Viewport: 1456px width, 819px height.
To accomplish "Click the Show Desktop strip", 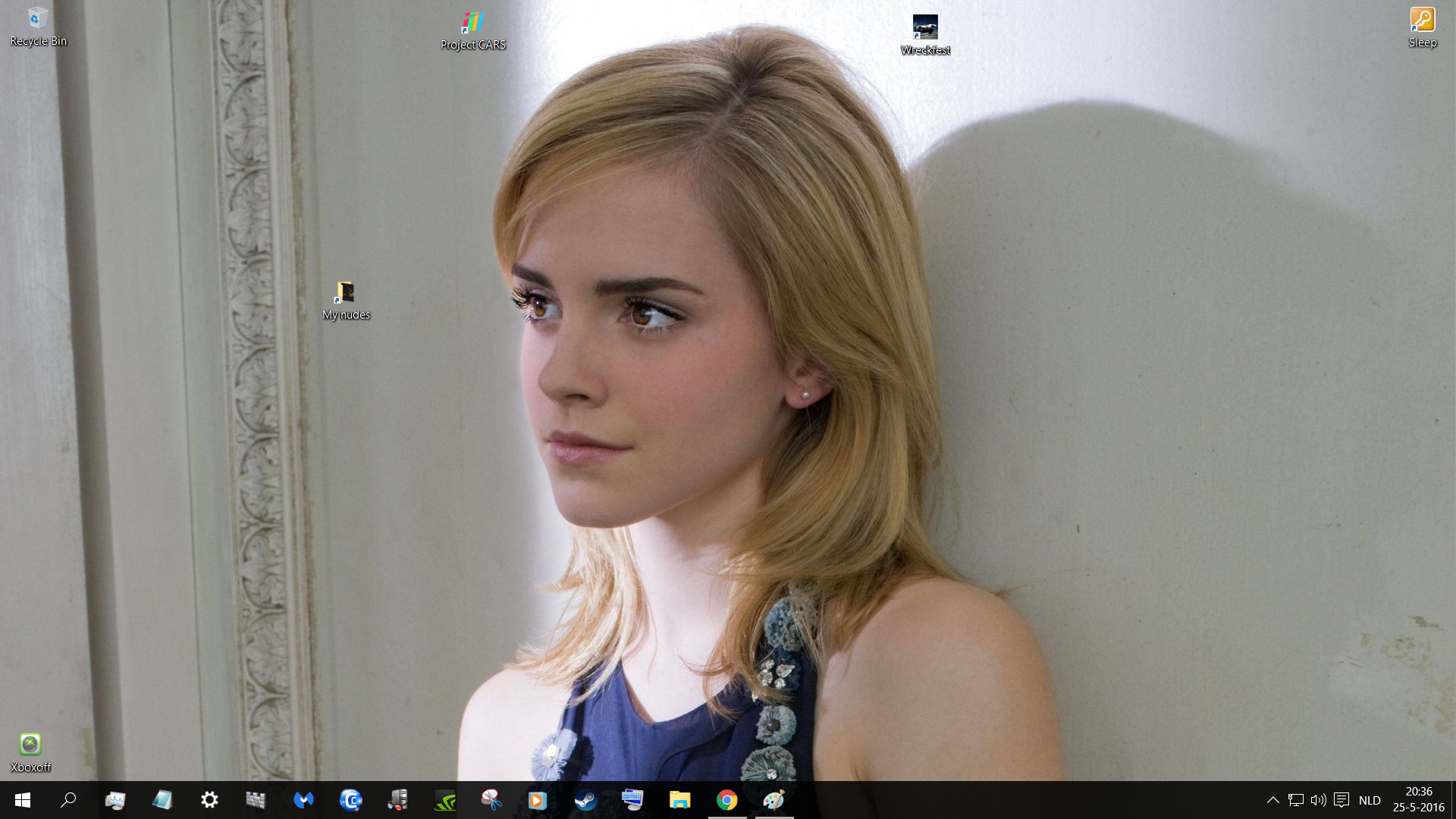I will pos(1453,800).
